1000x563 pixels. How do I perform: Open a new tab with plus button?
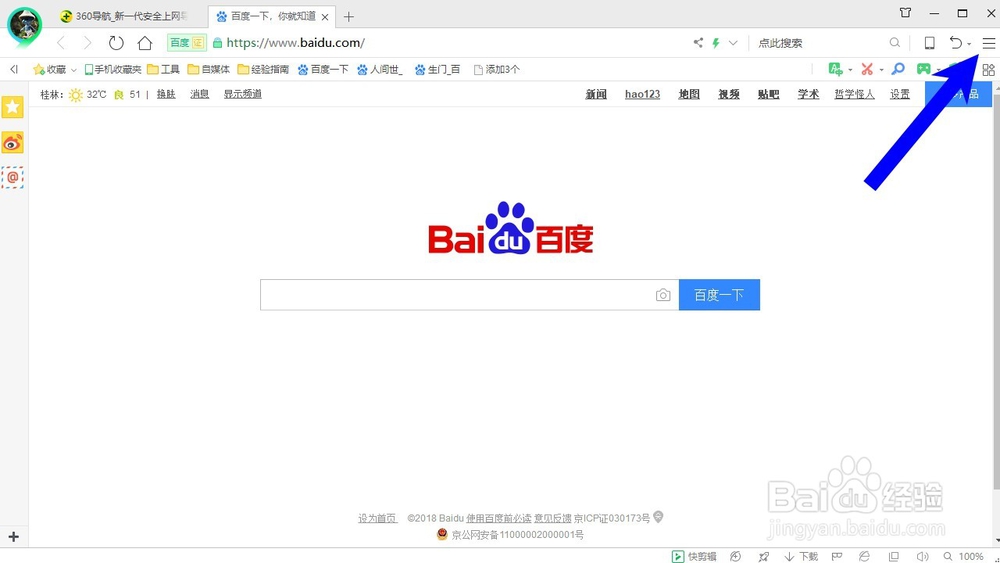point(348,17)
